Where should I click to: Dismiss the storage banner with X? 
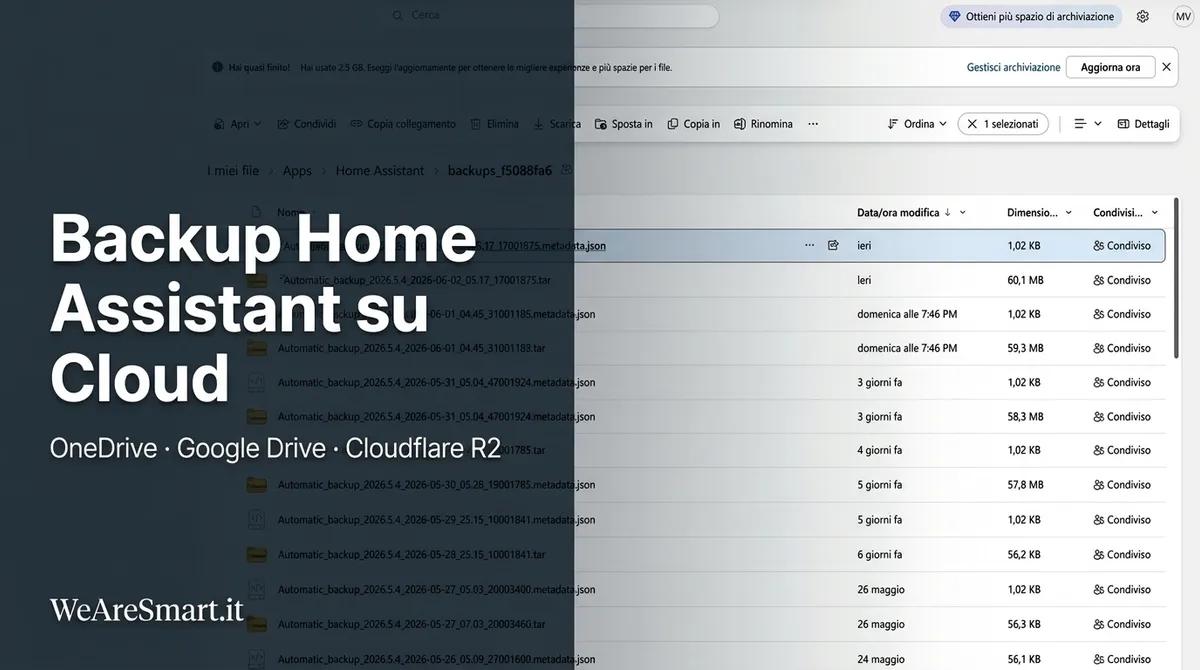pyautogui.click(x=1166, y=67)
